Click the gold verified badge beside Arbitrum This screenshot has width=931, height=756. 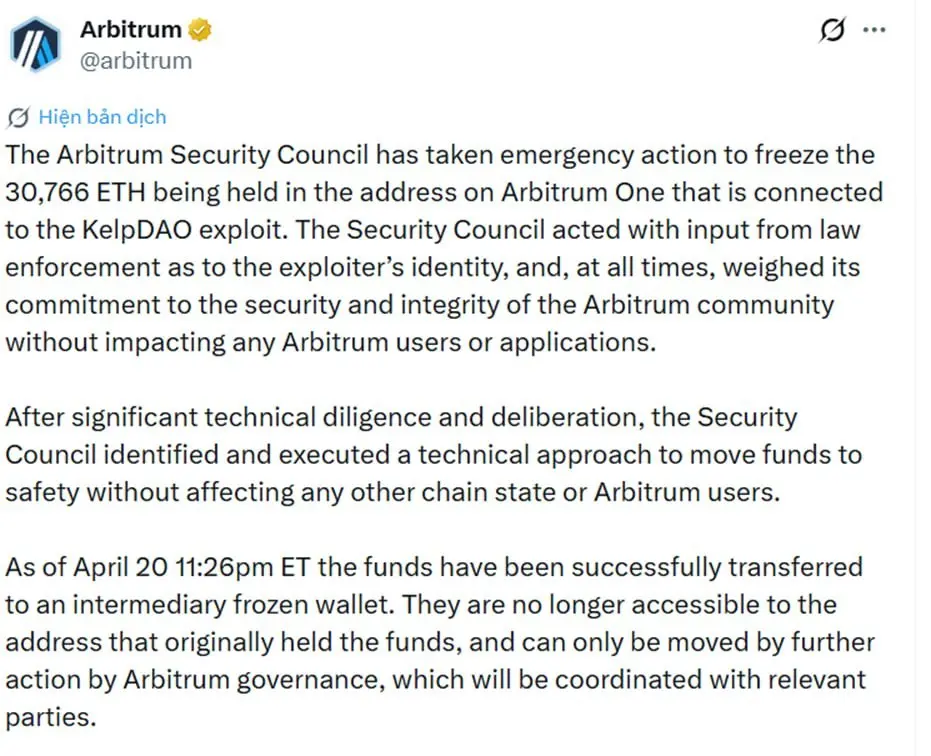pos(200,30)
